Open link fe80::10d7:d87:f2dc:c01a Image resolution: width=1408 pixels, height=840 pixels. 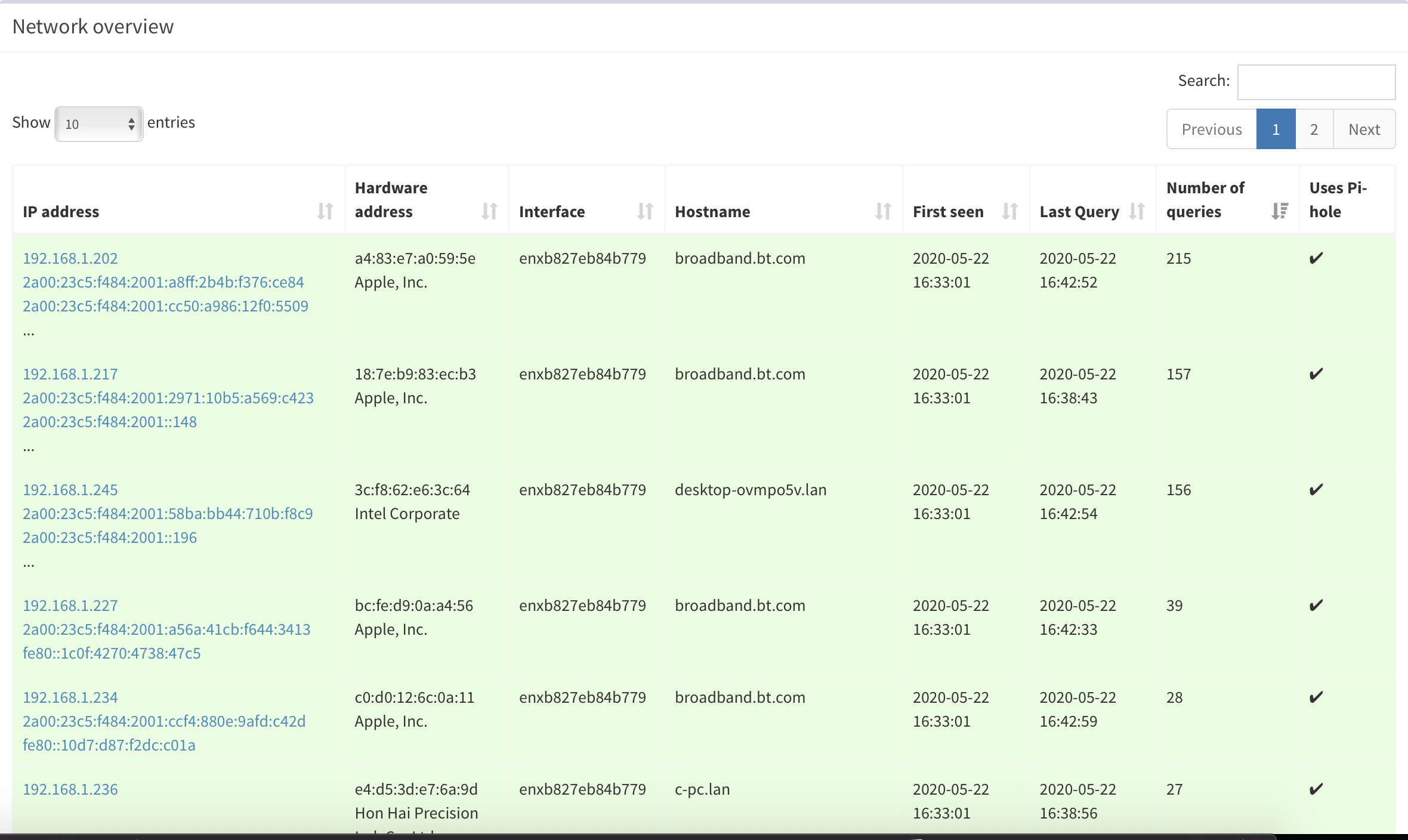[x=109, y=745]
